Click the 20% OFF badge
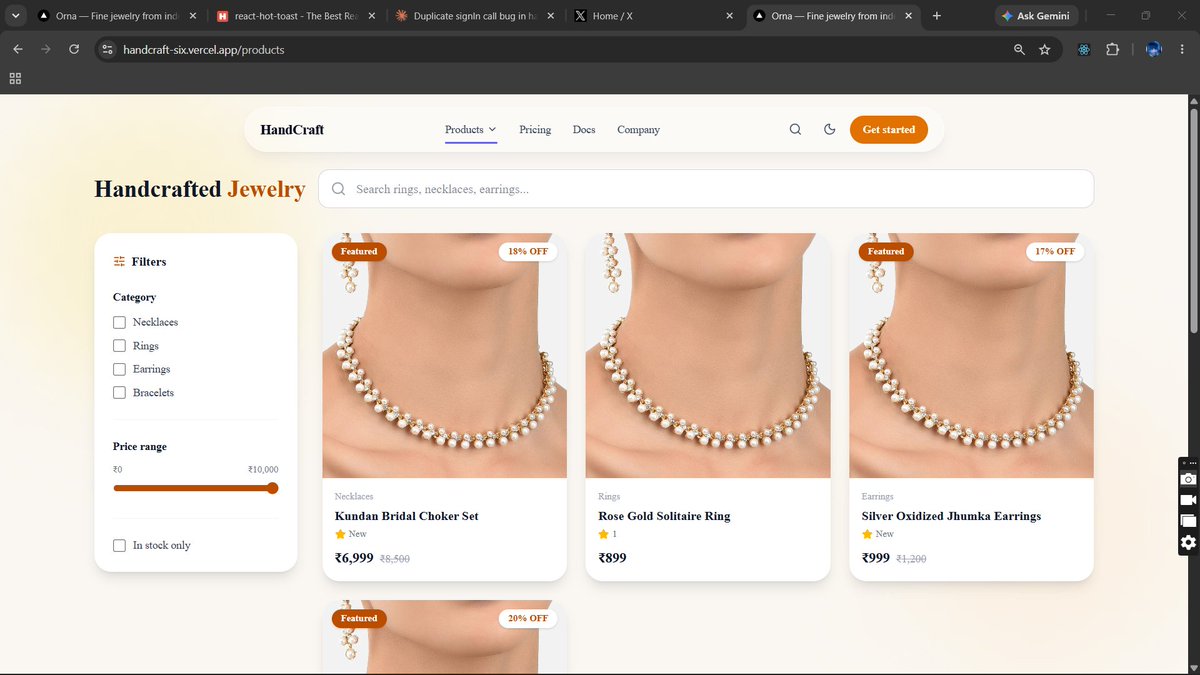Image resolution: width=1200 pixels, height=675 pixels. click(528, 618)
